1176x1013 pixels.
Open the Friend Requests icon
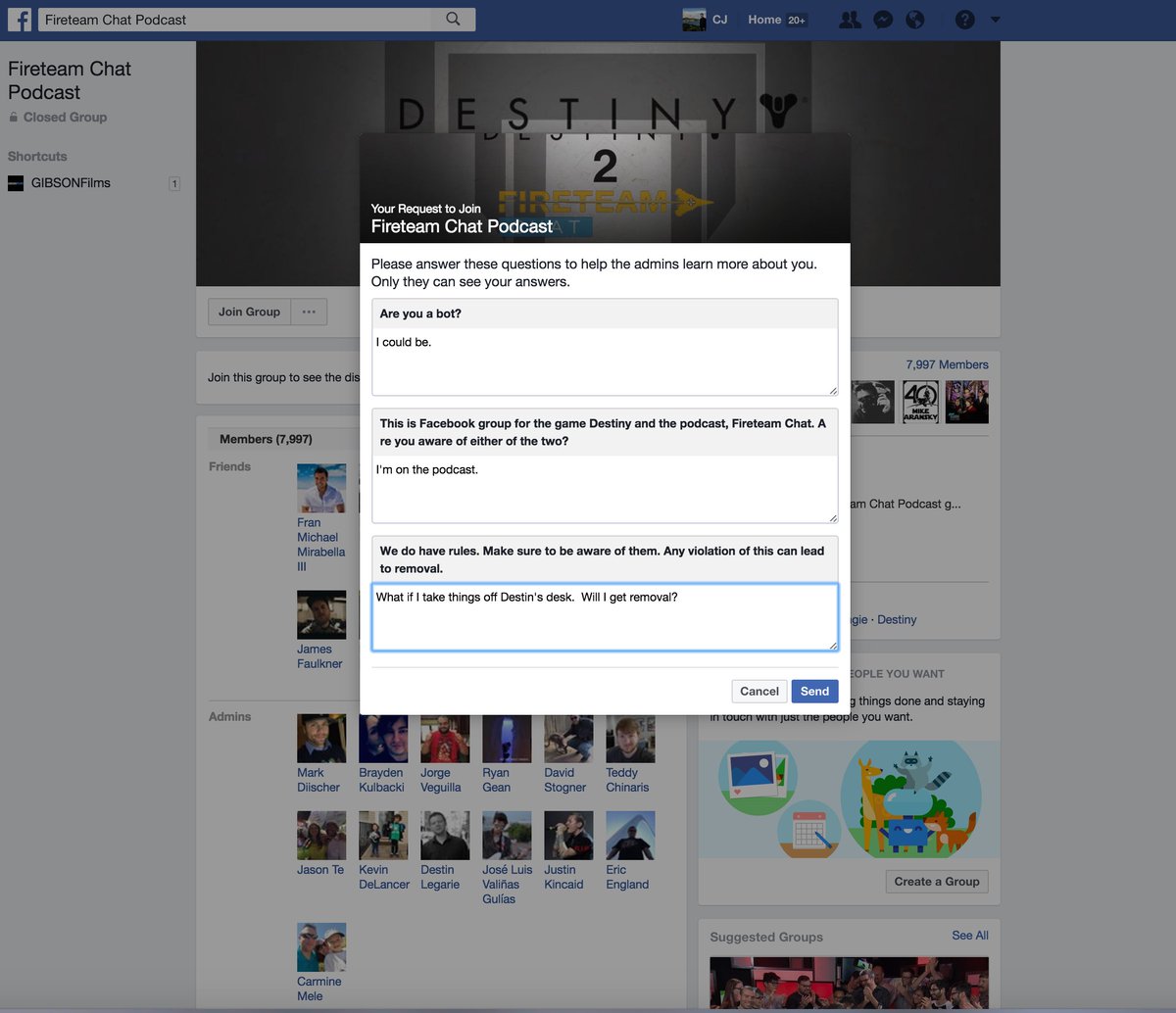(x=851, y=20)
